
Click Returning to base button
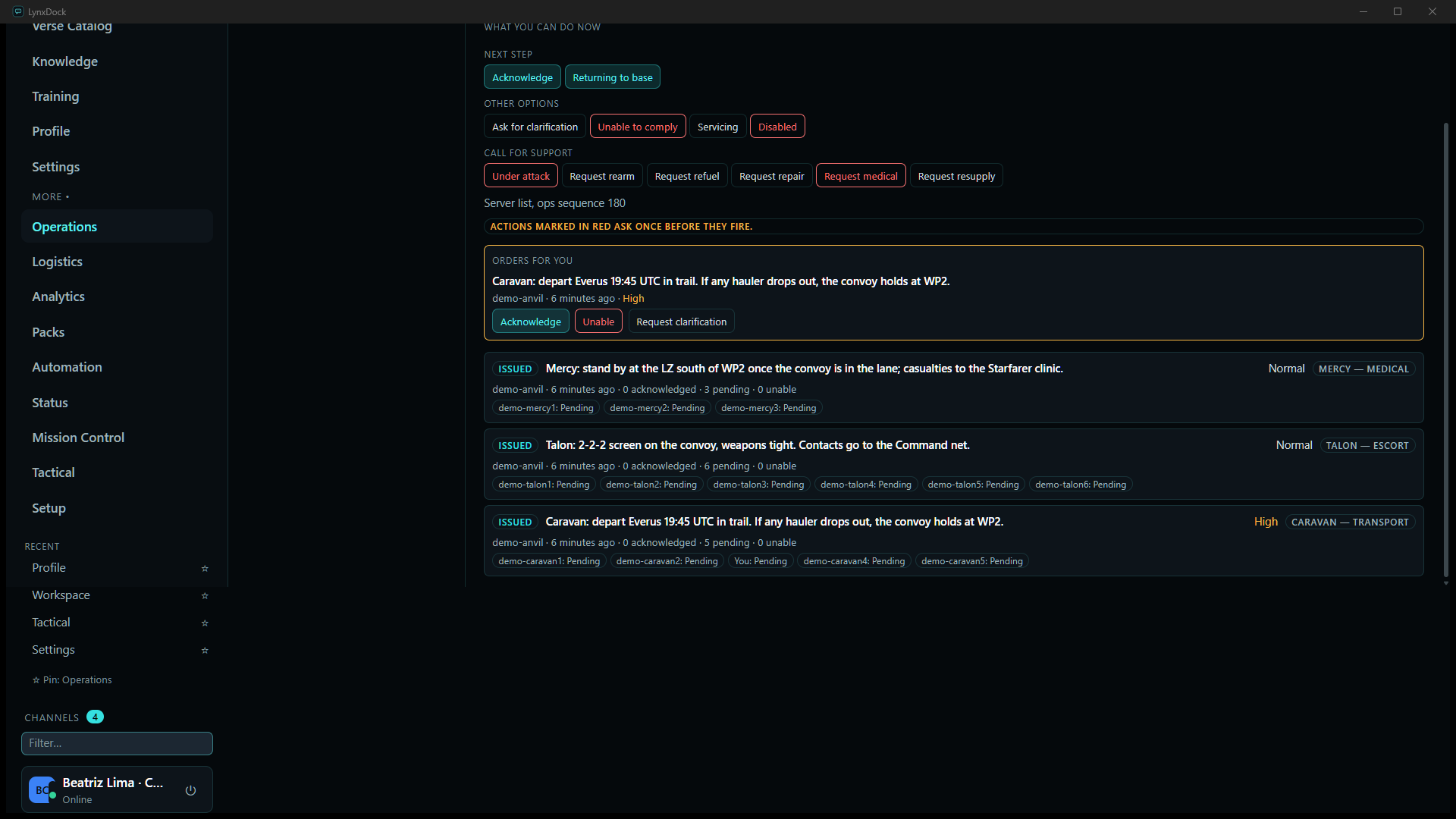613,77
